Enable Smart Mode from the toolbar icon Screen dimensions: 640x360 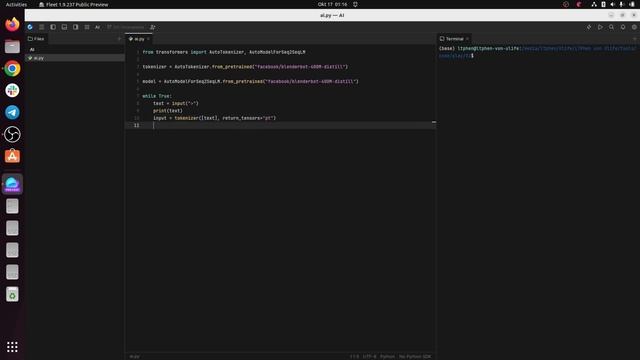pyautogui.click(x=589, y=27)
